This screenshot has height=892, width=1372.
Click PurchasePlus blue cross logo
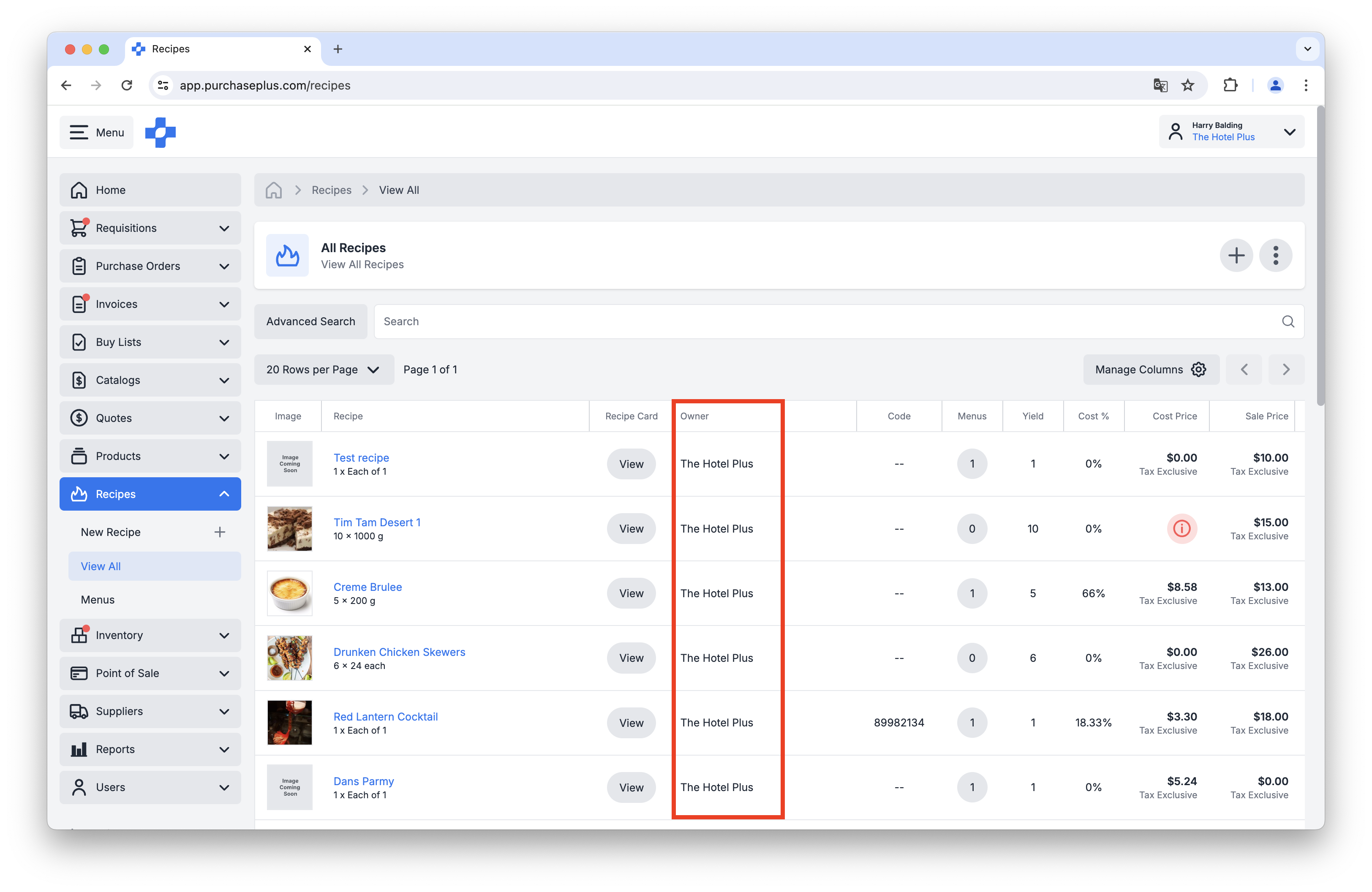160,133
